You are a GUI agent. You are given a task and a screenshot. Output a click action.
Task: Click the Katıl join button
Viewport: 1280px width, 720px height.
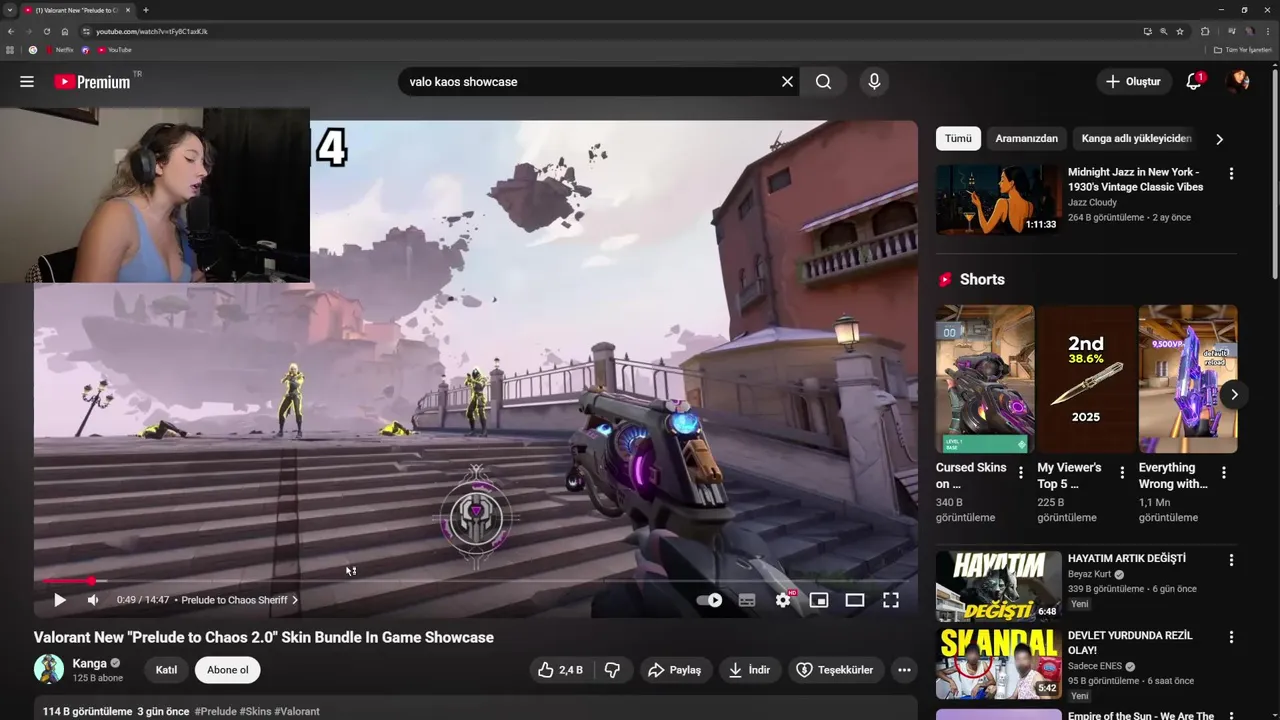point(166,670)
